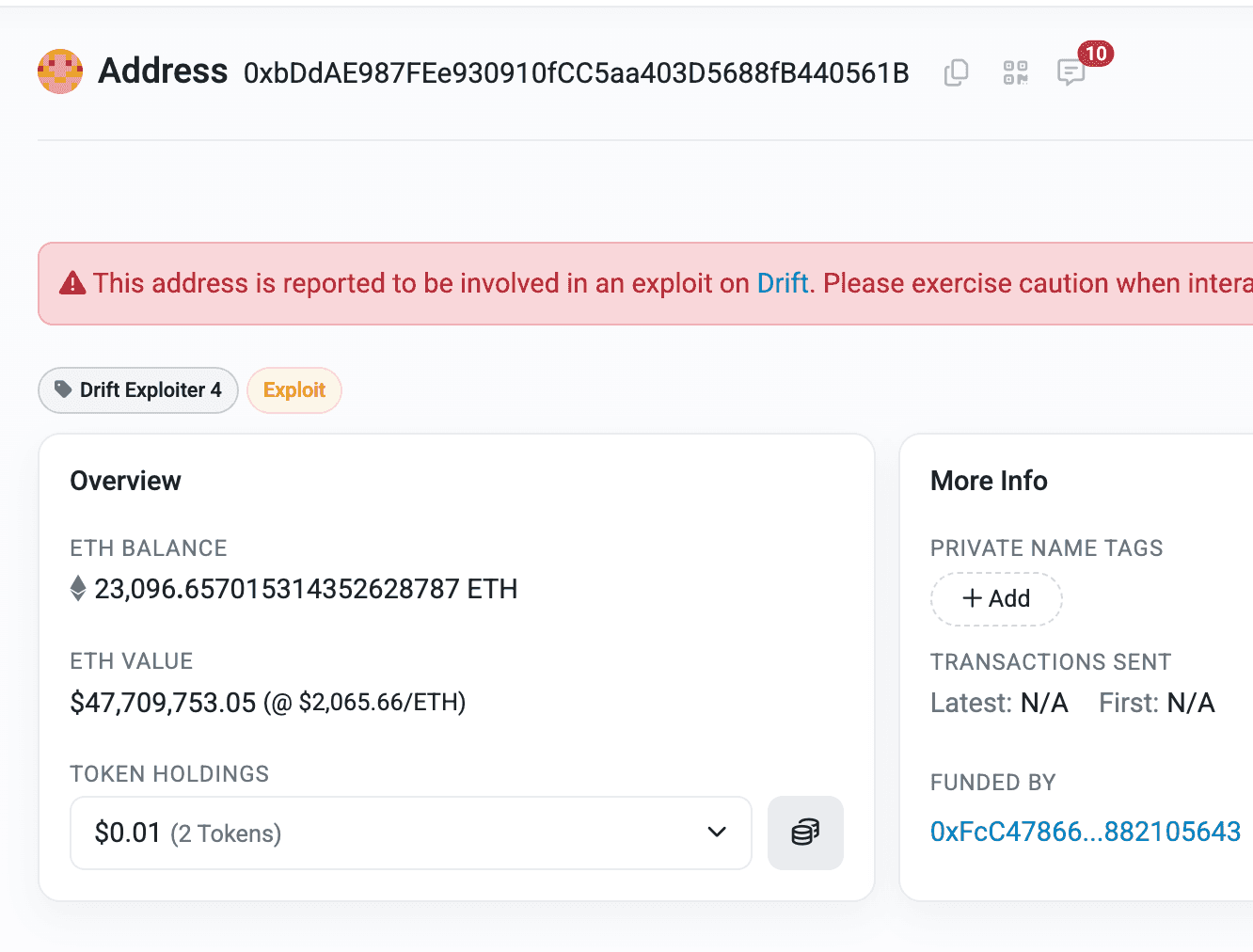The height and width of the screenshot is (952, 1253).
Task: Click the address avatar blockie image
Action: tap(60, 71)
